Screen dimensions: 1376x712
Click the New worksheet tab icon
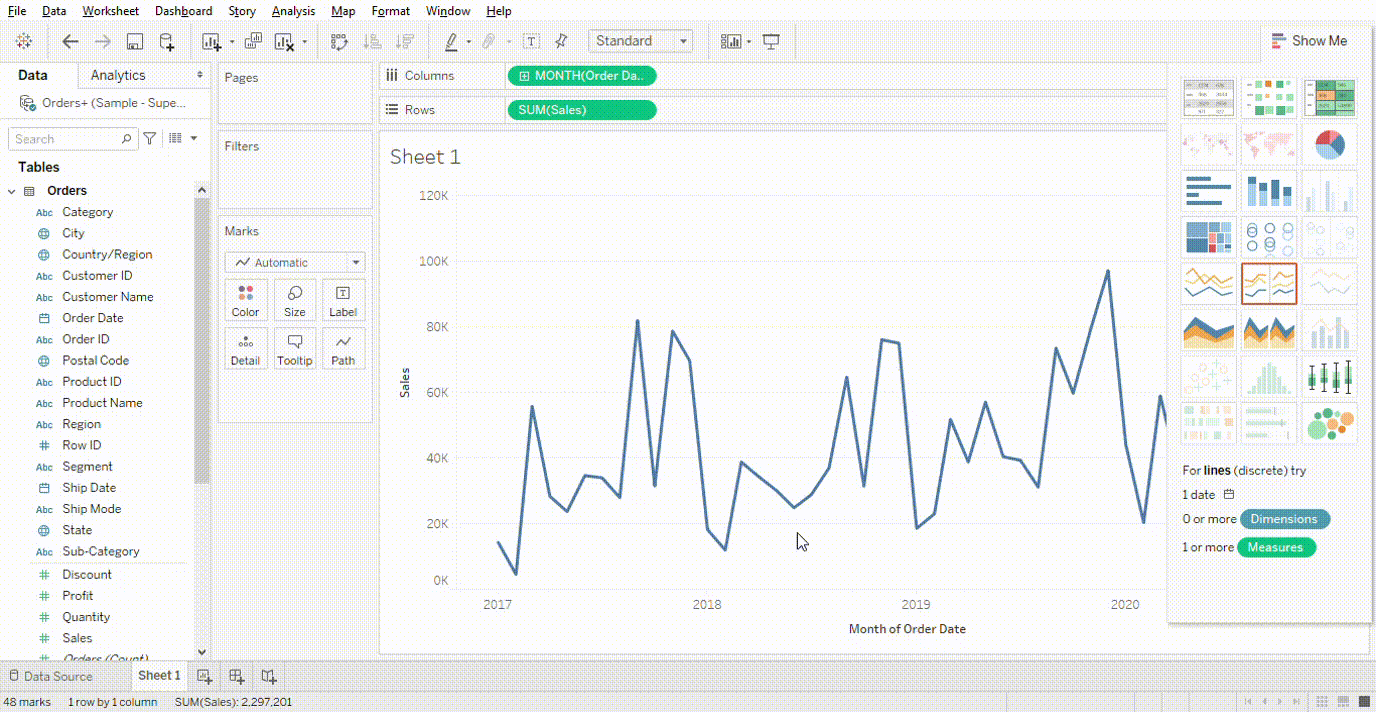(204, 676)
